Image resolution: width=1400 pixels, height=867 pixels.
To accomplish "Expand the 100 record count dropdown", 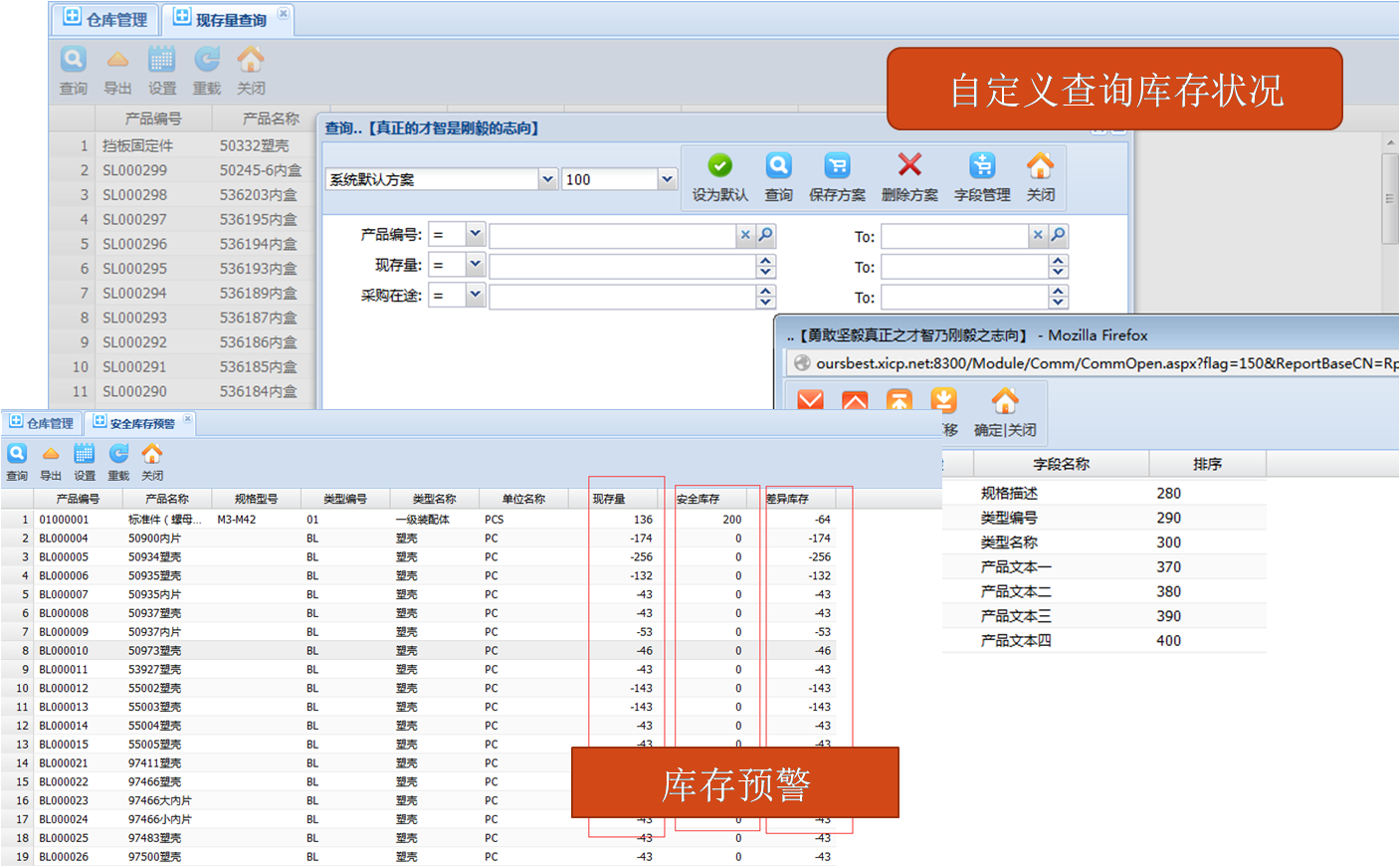I will 667,179.
